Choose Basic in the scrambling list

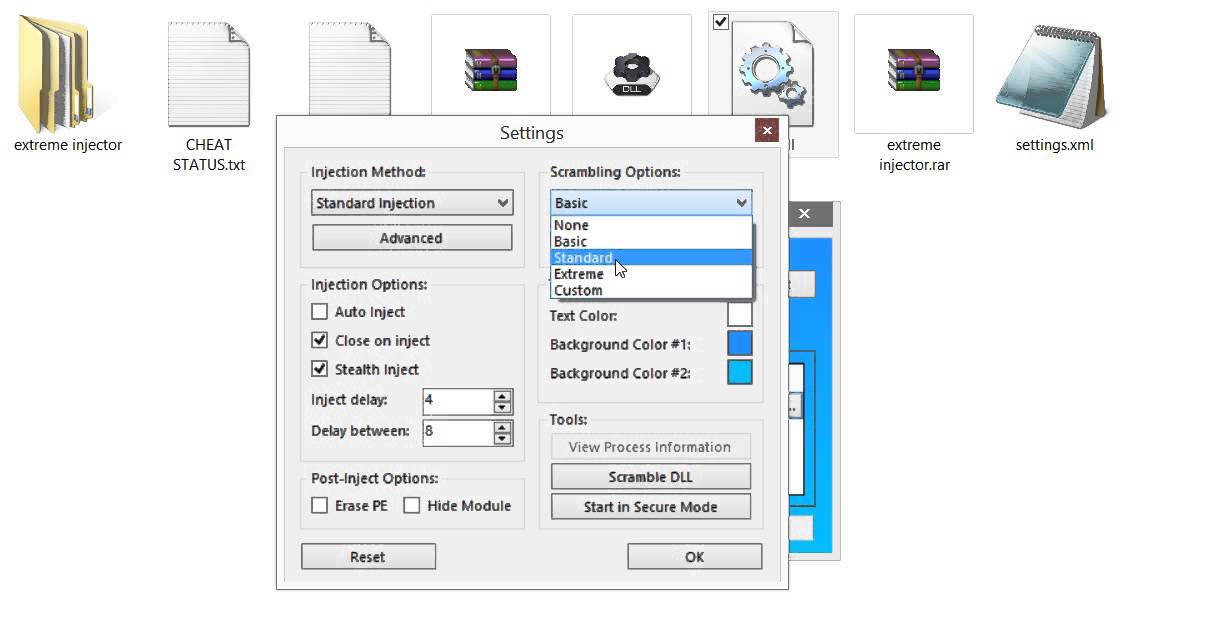coord(651,241)
